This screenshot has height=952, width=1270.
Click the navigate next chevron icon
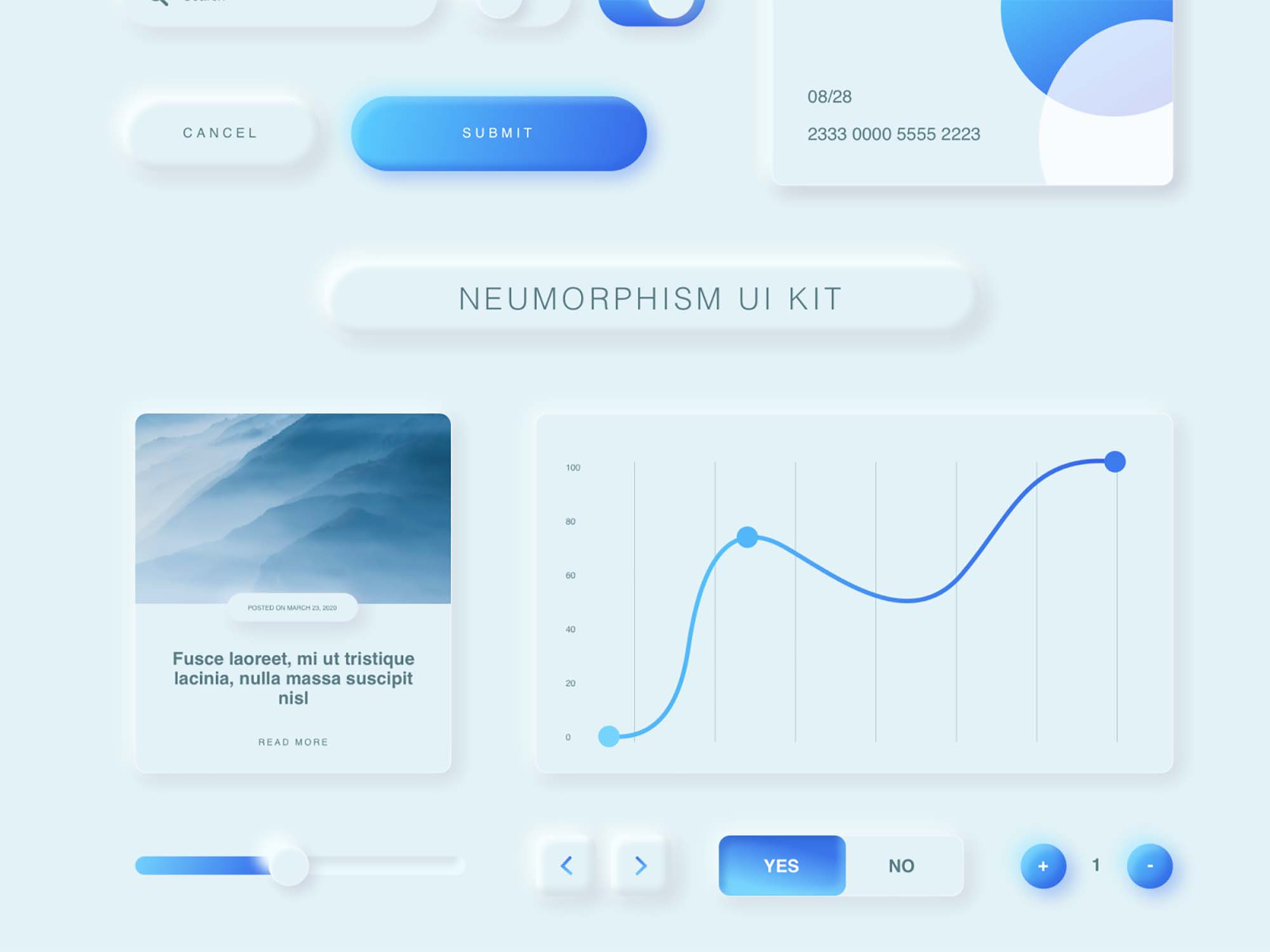pos(637,866)
